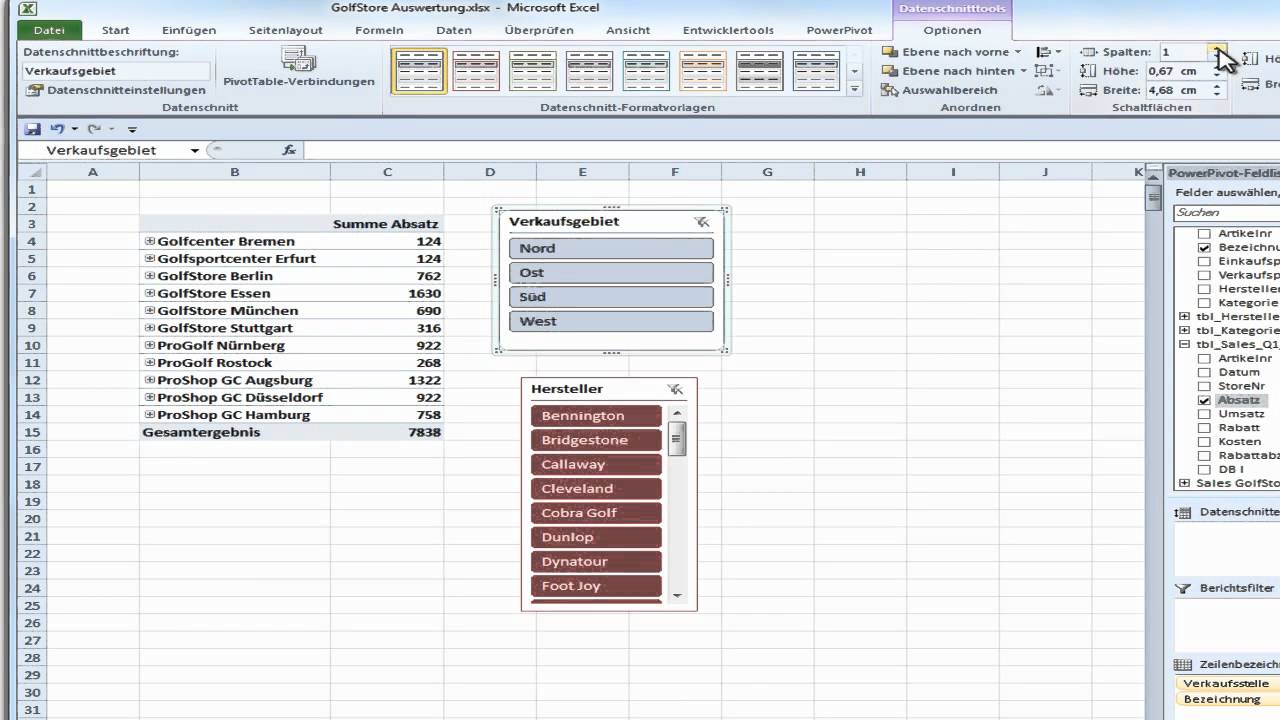Expand the GolfStore Essen pivot row
Viewport: 1280px width, 720px height.
tap(150, 293)
